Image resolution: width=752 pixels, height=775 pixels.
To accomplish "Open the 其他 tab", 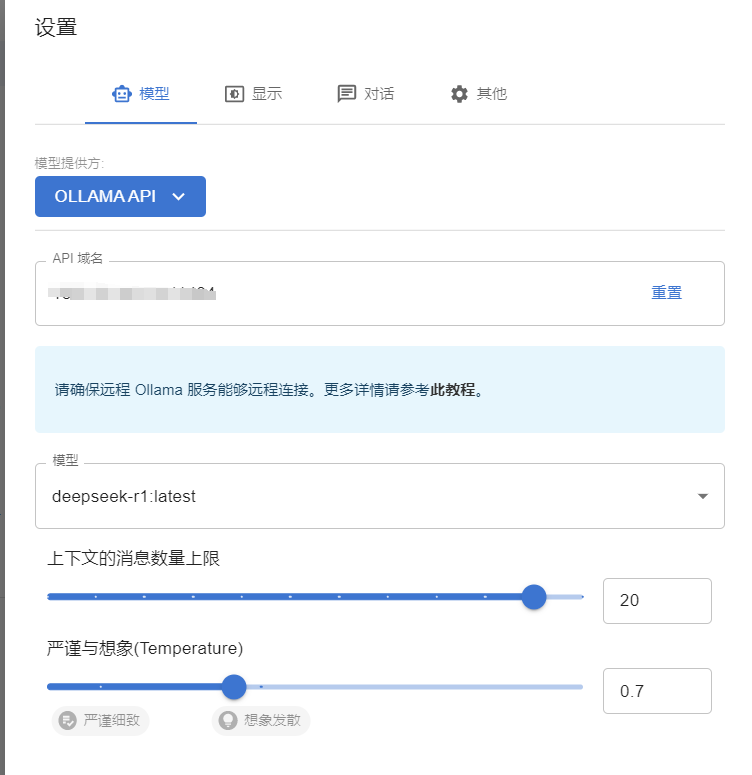I will coord(478,94).
